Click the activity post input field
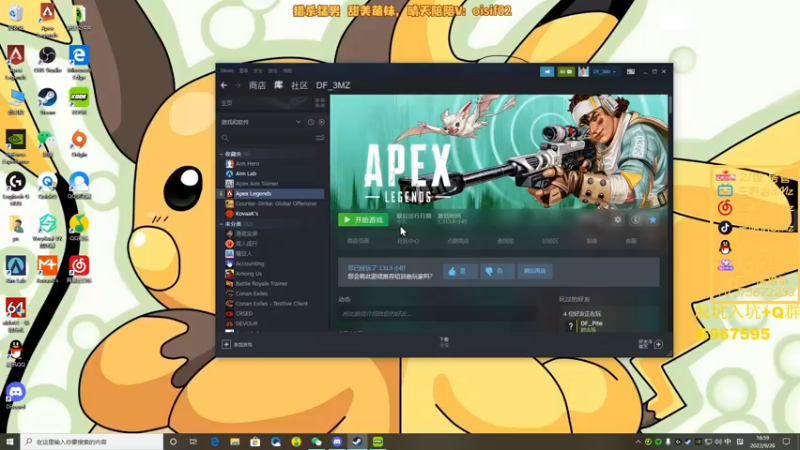The image size is (800, 450). pos(437,313)
